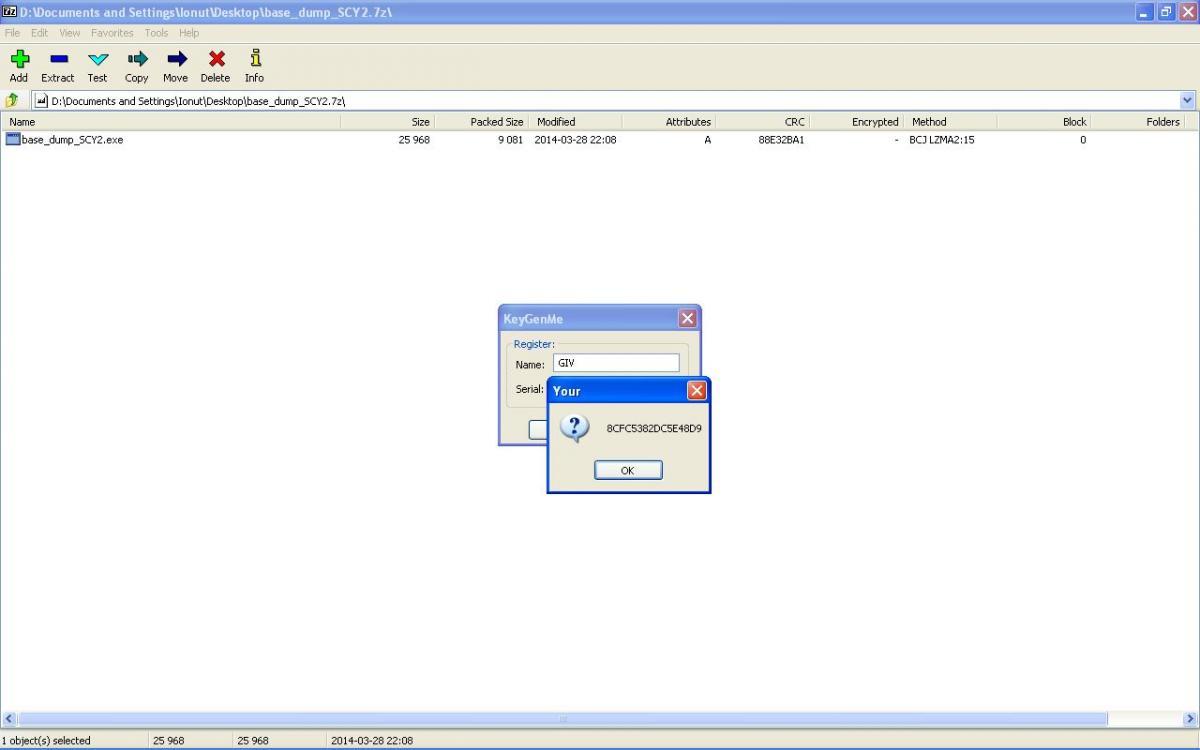Click method value BCJ LZMA2:15

[942, 140]
